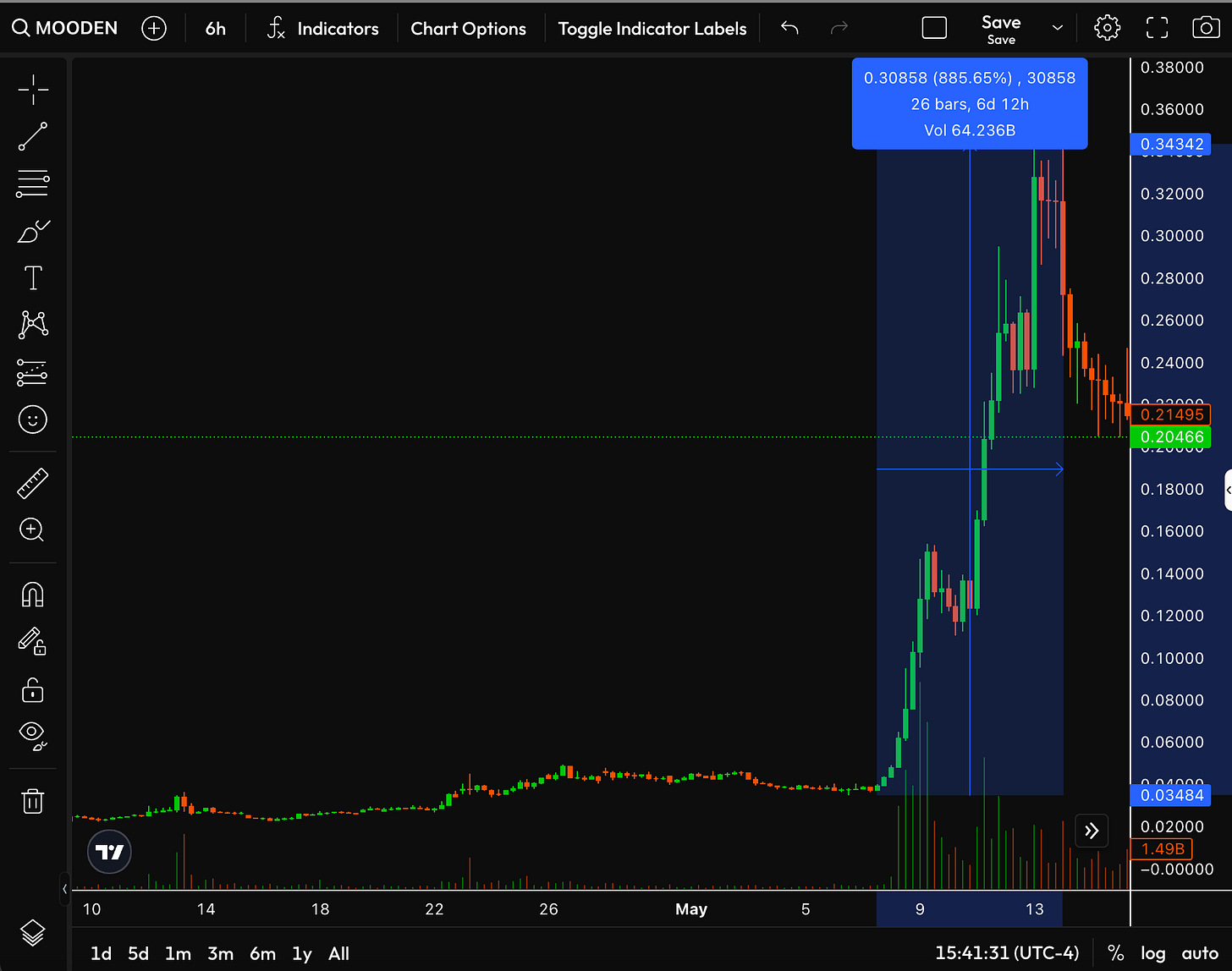Toggle magnet mode
The image size is (1232, 971).
click(x=33, y=595)
